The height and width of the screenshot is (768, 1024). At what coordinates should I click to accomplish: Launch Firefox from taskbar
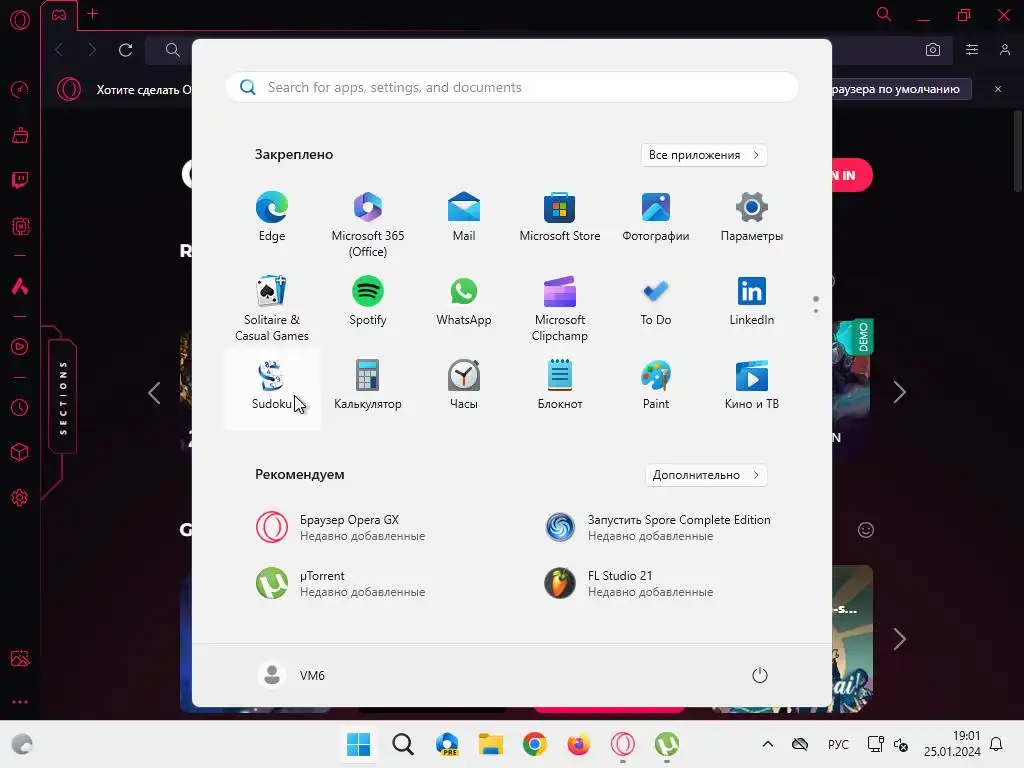[579, 744]
